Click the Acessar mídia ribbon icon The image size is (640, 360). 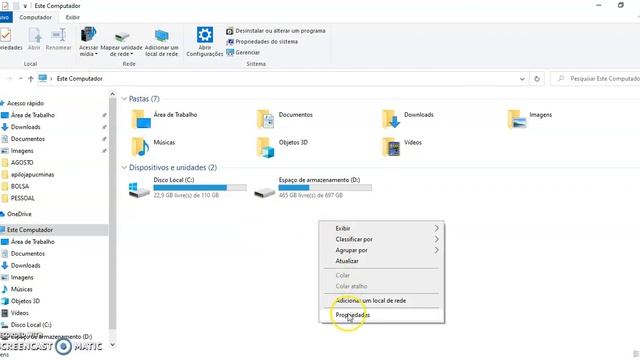[x=88, y=35]
